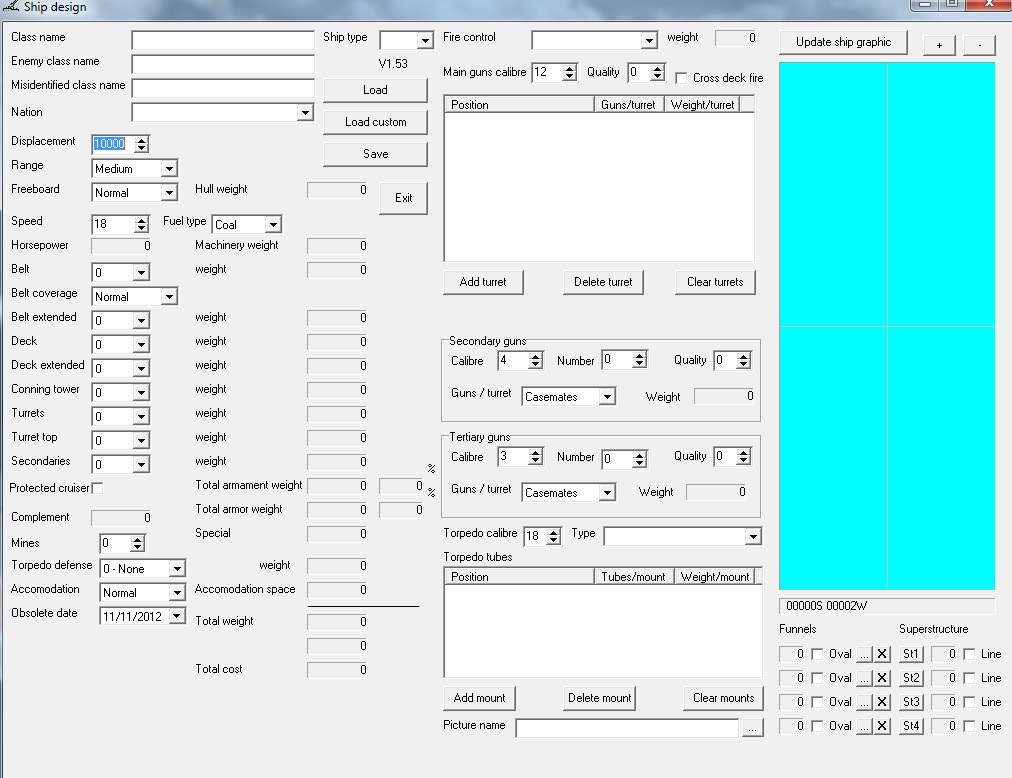This screenshot has height=778, width=1012.
Task: Open the Freeboard dropdown showing Normal
Action: point(169,192)
